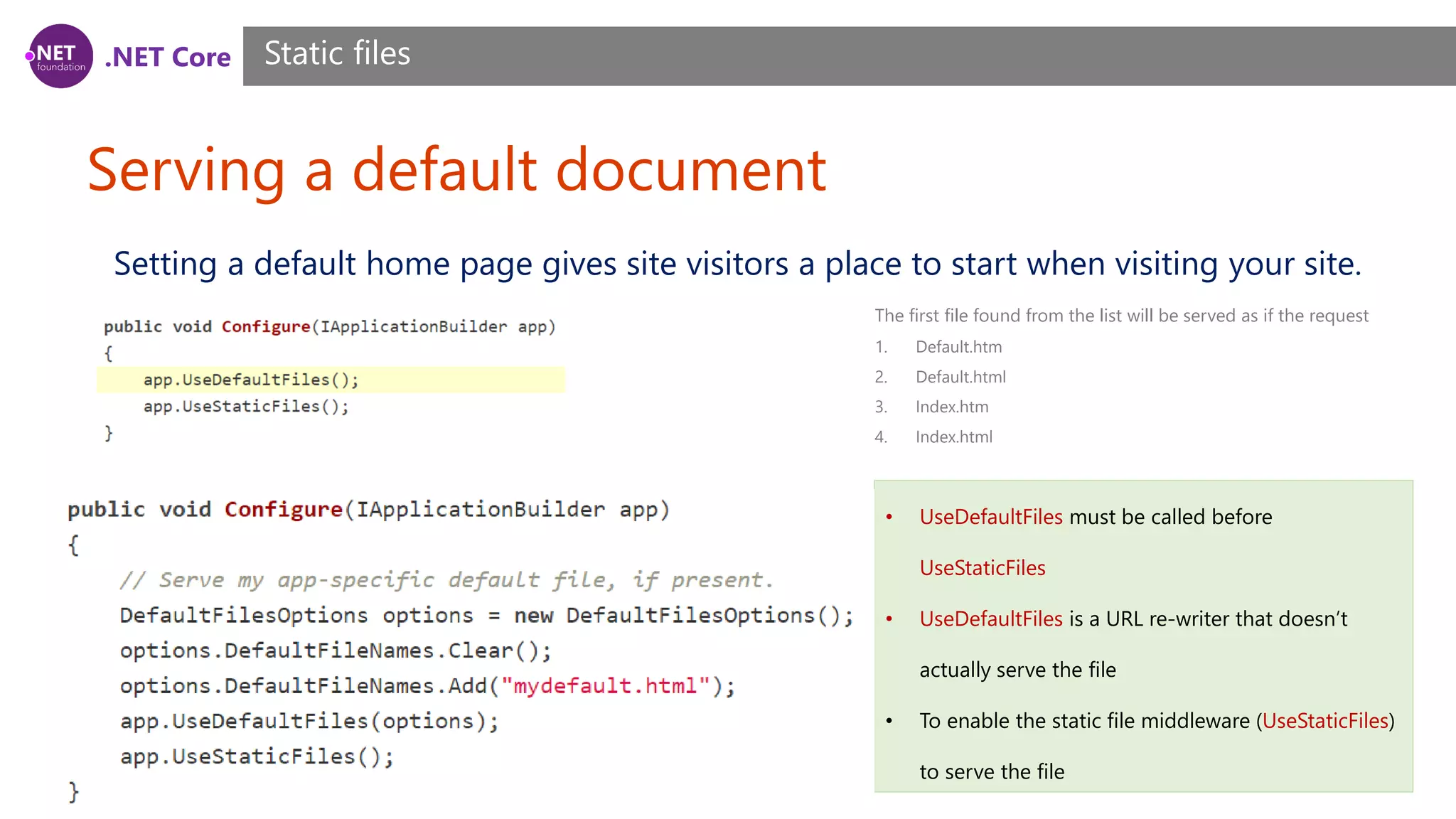Select Index.html list item

click(954, 437)
